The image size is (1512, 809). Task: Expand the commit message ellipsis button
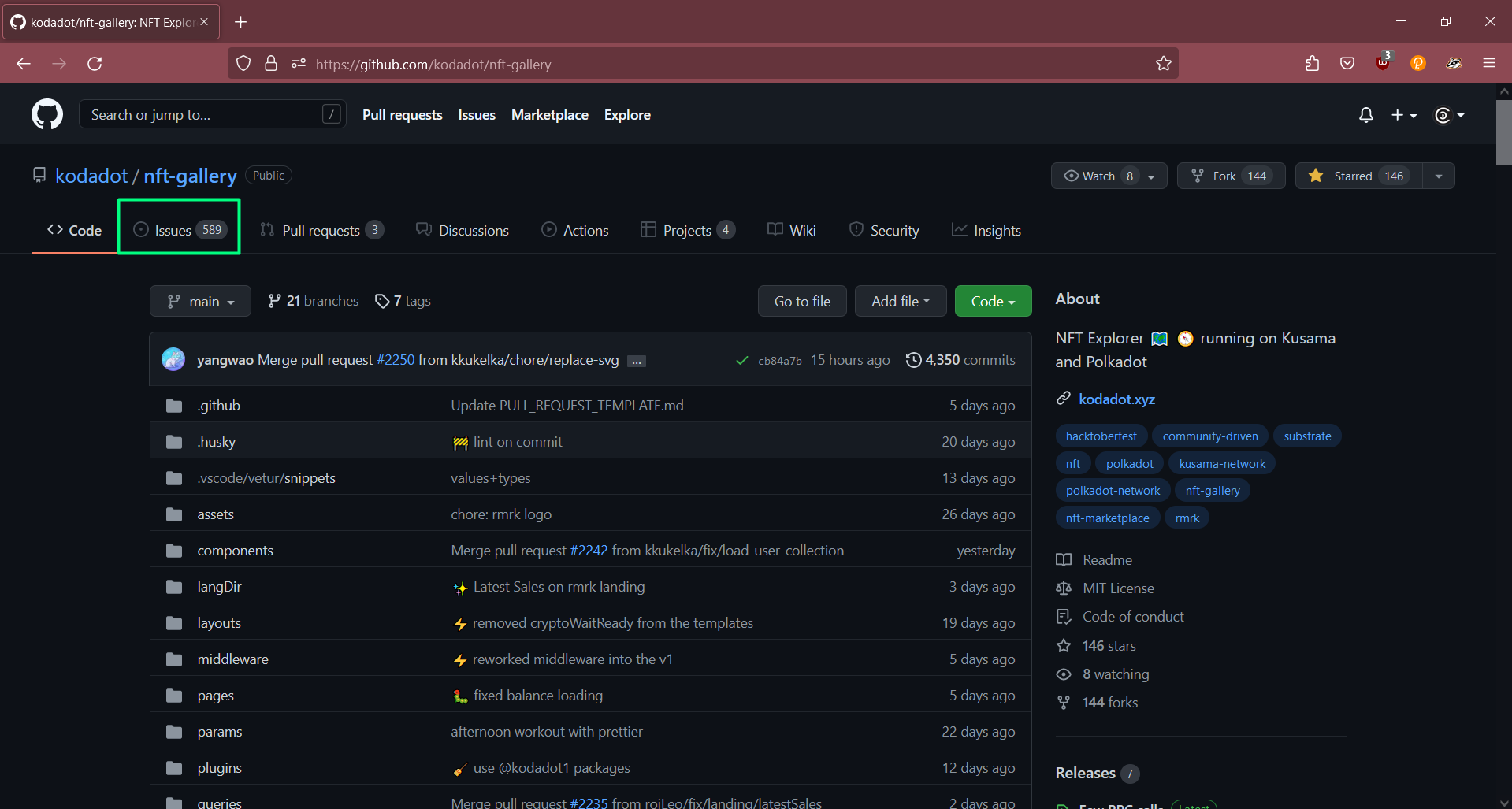pyautogui.click(x=637, y=361)
